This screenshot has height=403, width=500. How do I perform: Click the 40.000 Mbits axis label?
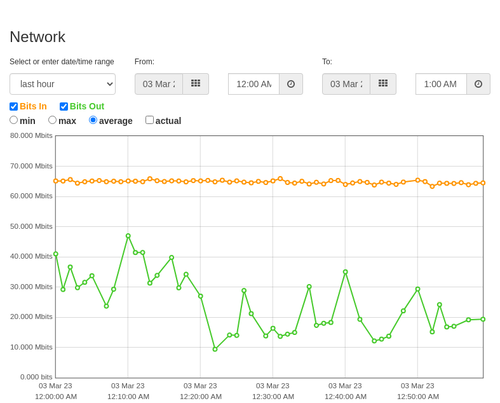coord(31,256)
